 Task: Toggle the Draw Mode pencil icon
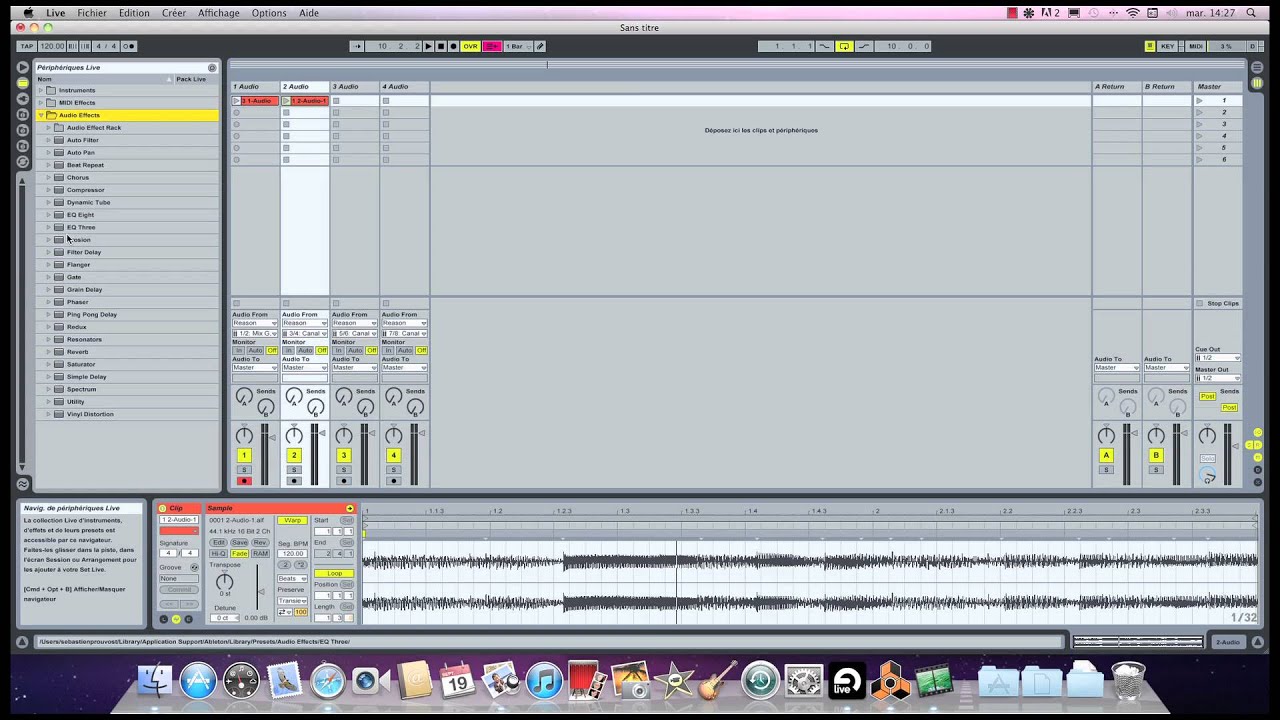[x=540, y=46]
